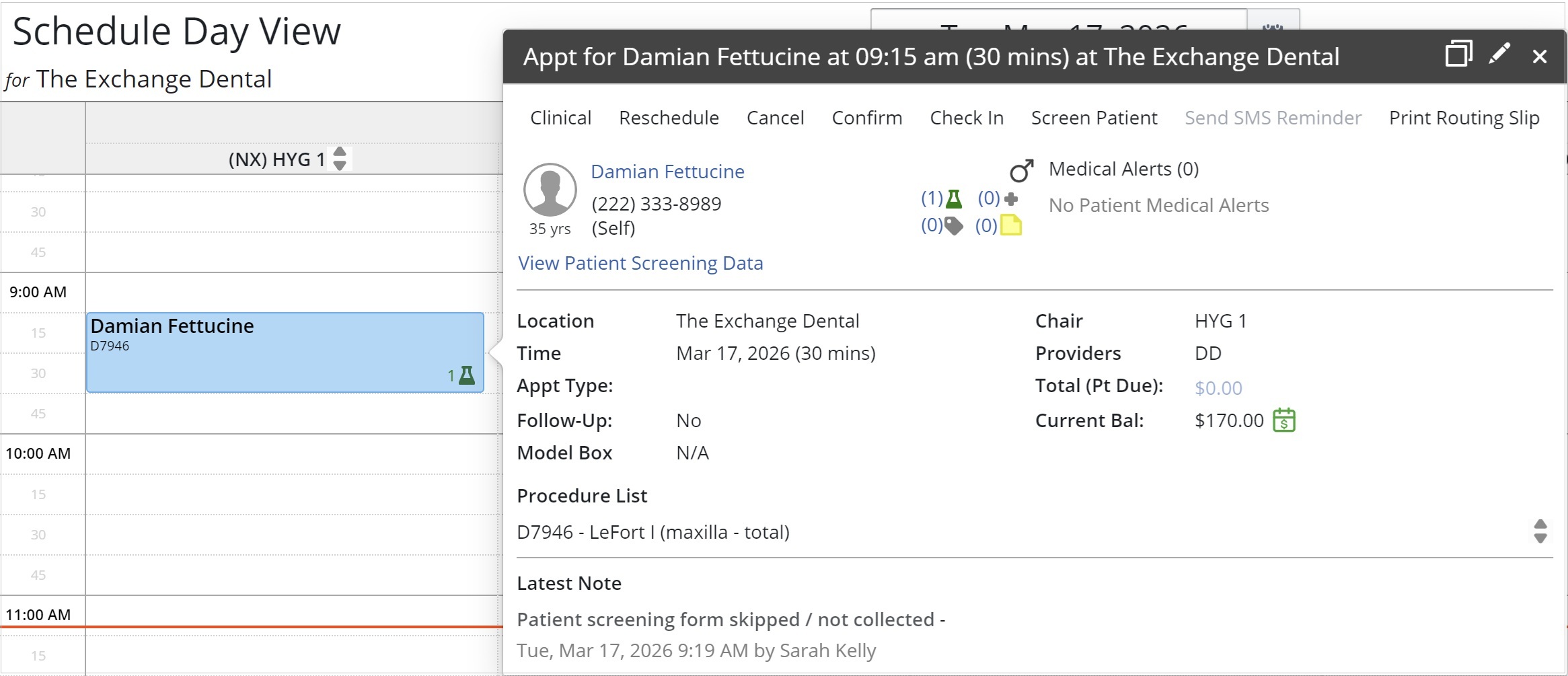Click the $0.00 Total Pt Due amount
Viewport: 1568px width, 676px height.
pos(1218,388)
